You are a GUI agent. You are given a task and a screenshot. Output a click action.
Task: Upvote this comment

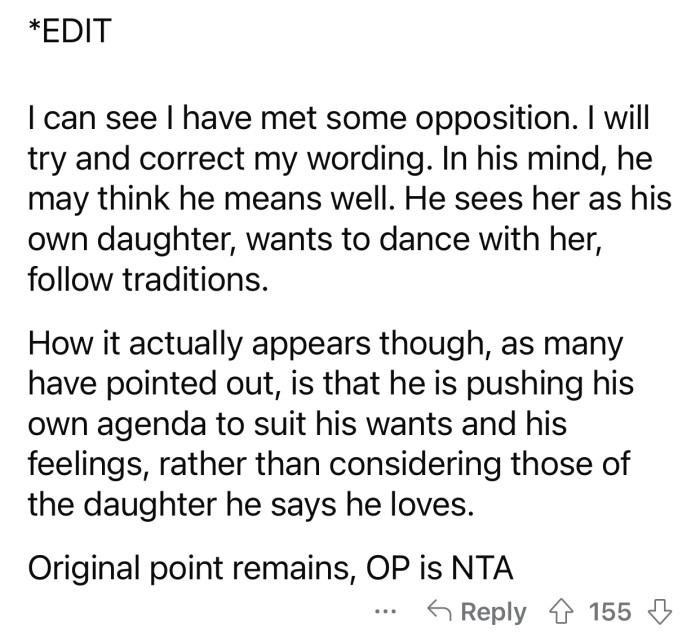coord(563,611)
